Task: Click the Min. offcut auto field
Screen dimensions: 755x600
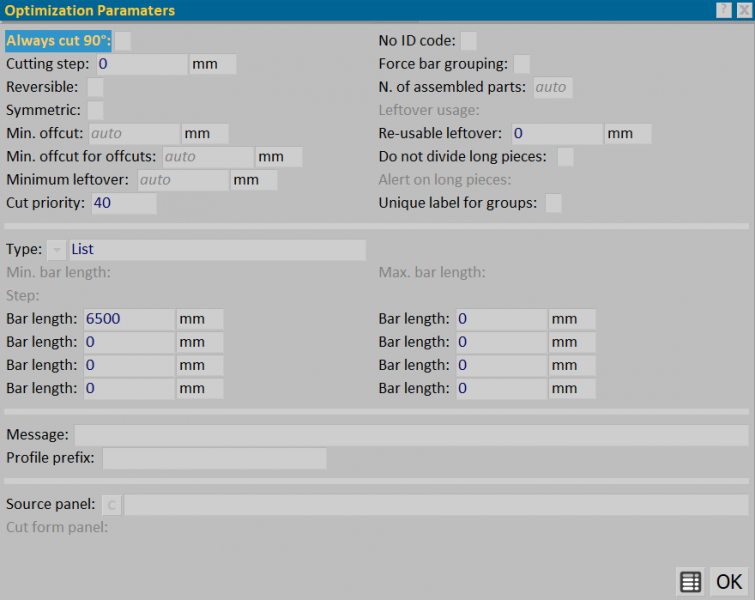Action: coord(134,133)
